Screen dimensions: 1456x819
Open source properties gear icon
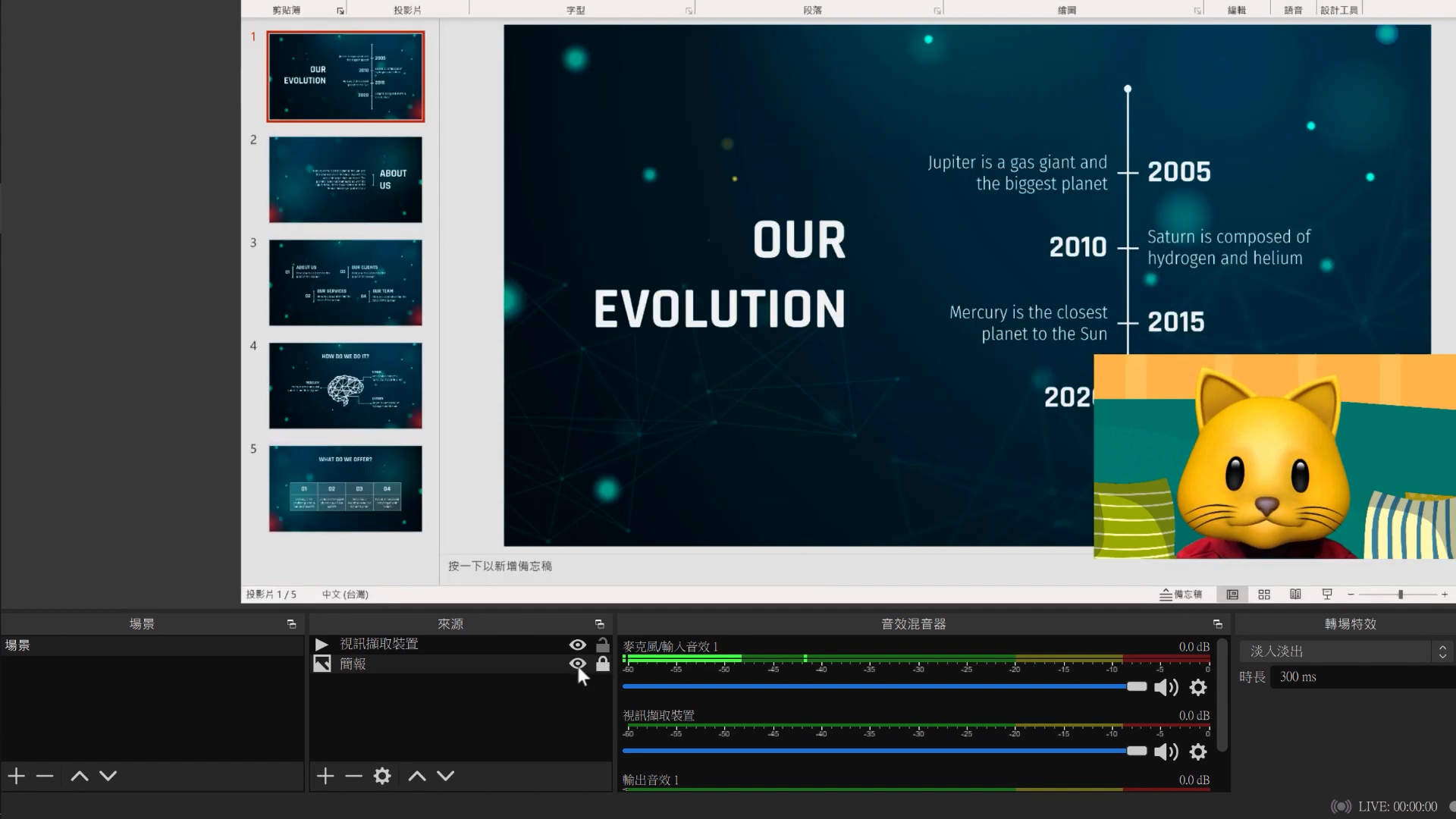click(x=382, y=776)
